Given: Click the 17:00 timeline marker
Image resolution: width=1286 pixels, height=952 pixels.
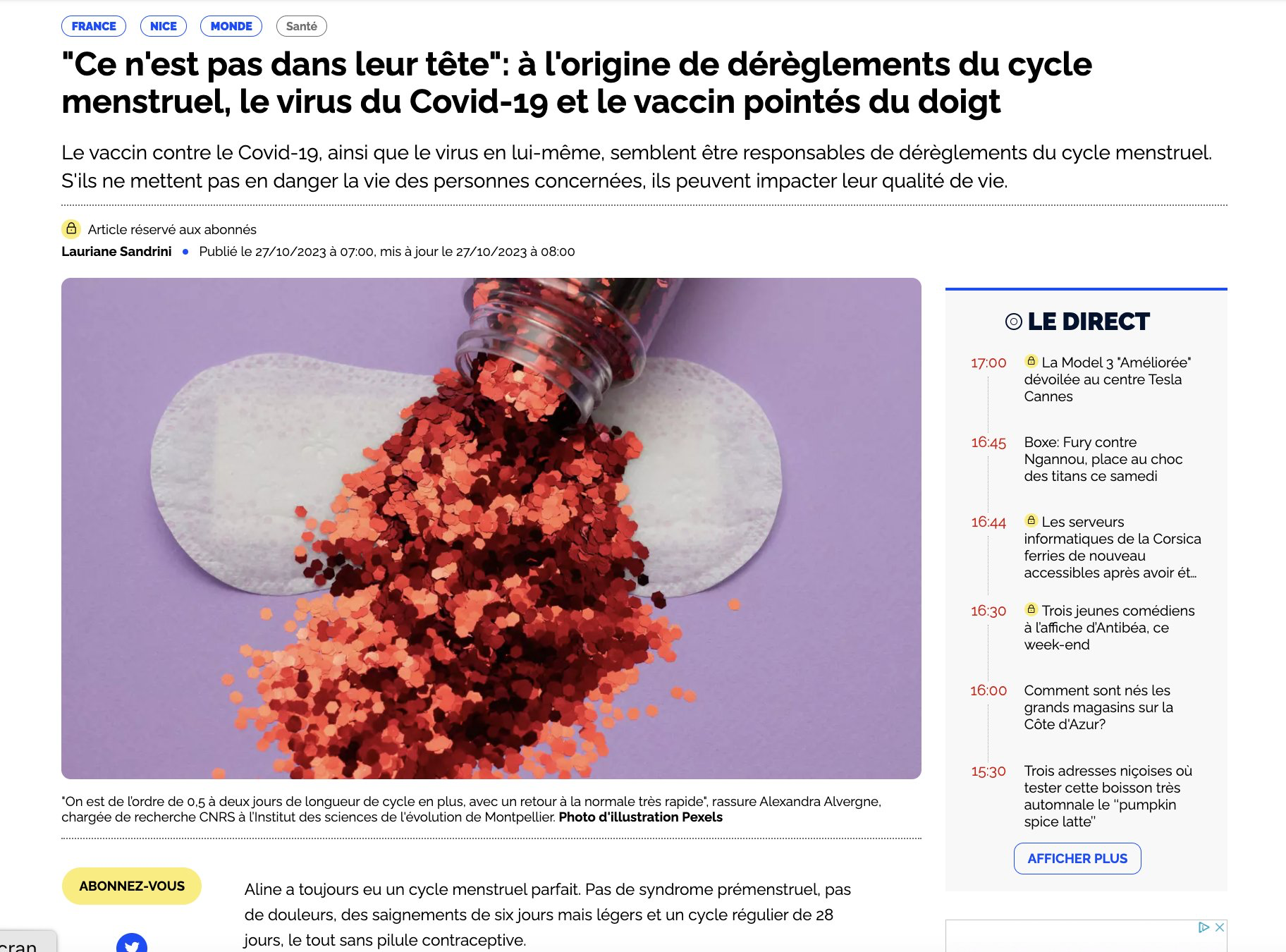Looking at the screenshot, I should coord(988,363).
